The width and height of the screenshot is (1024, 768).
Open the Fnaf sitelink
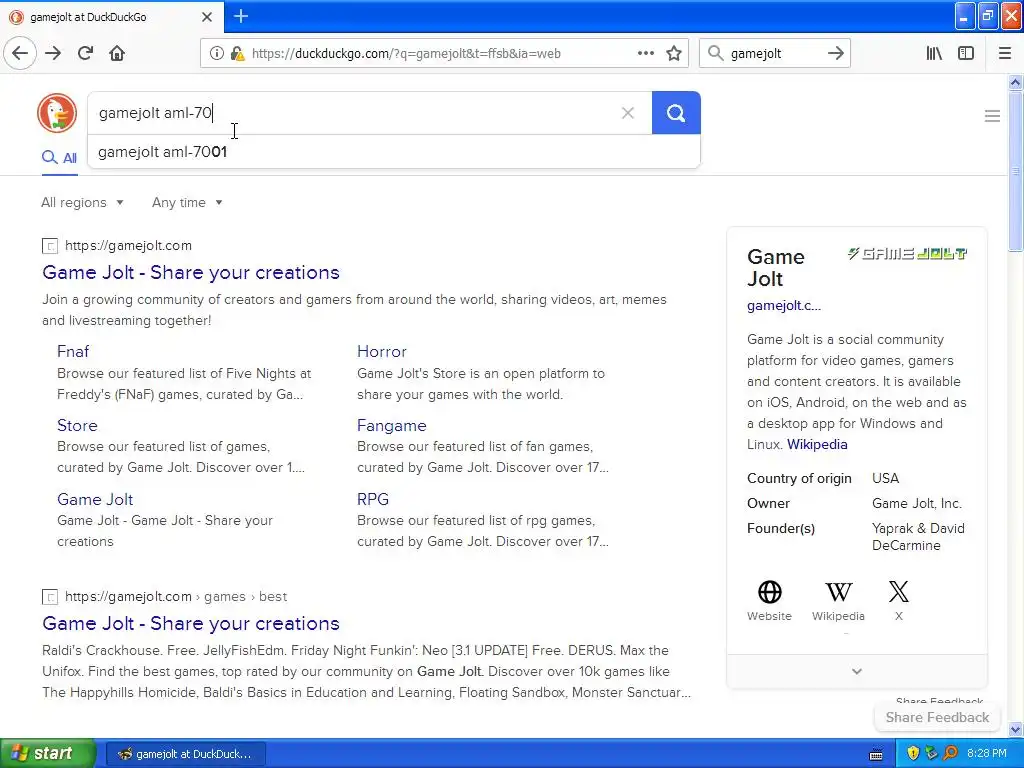tap(73, 351)
